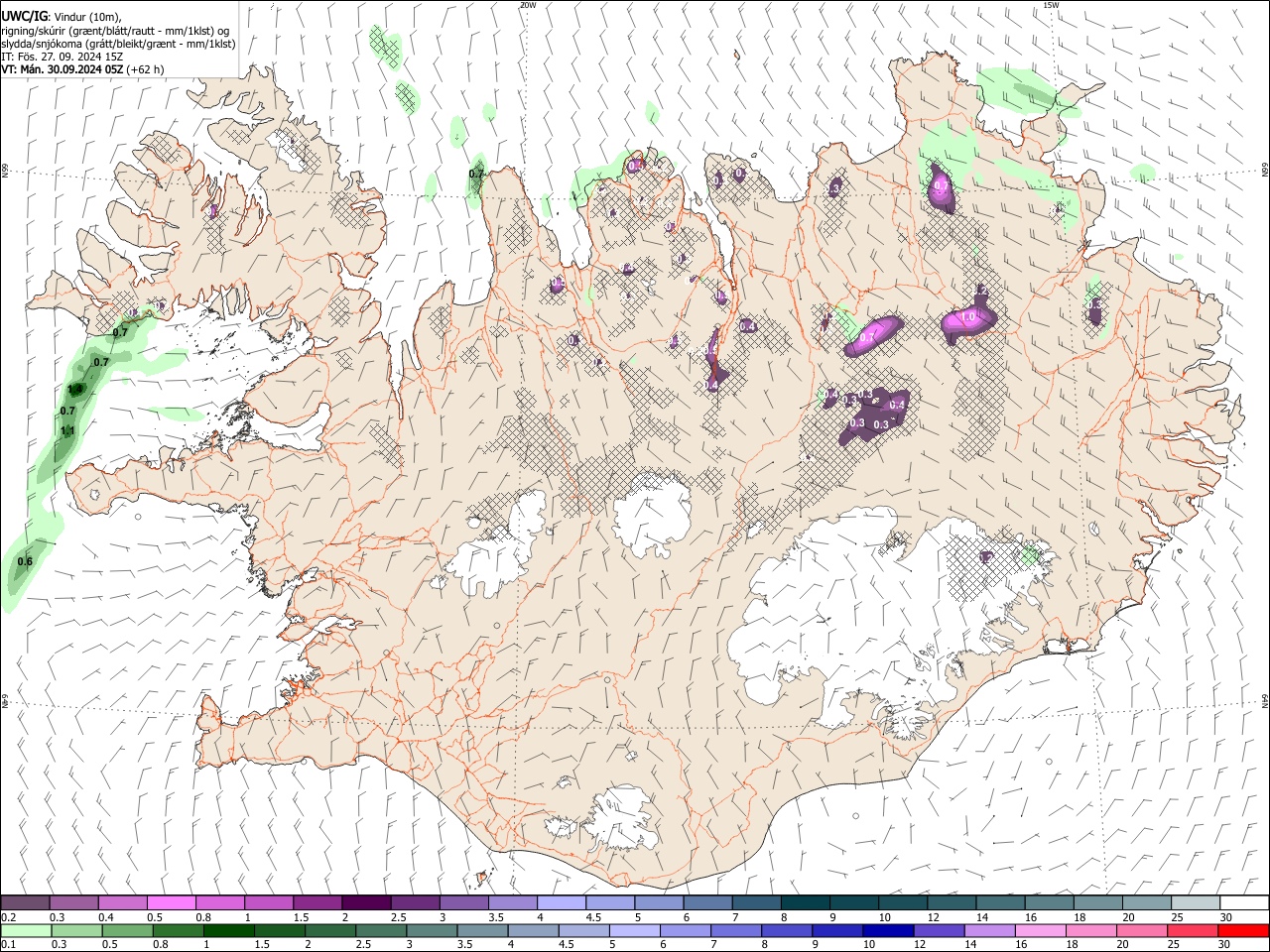Image resolution: width=1270 pixels, height=952 pixels.
Task: Pick the navy blue swatch labeled 10
Action: 887,930
